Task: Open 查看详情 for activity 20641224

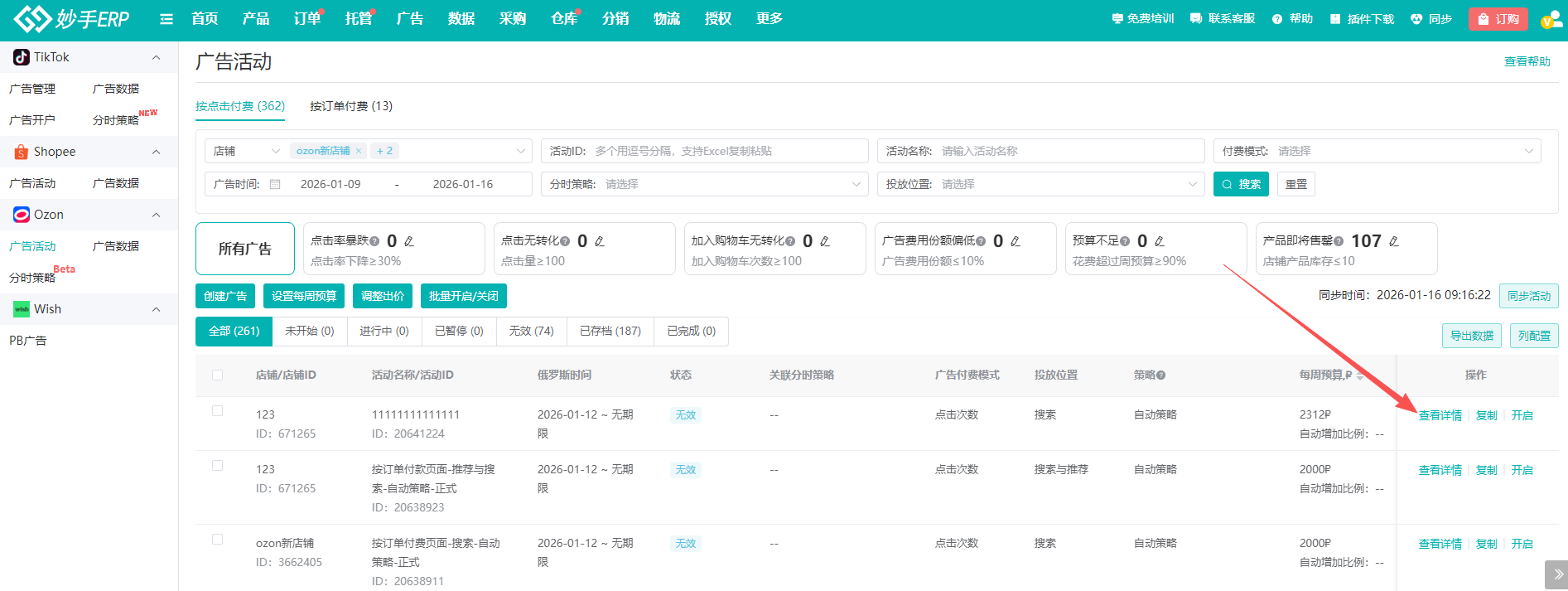Action: [x=1440, y=415]
